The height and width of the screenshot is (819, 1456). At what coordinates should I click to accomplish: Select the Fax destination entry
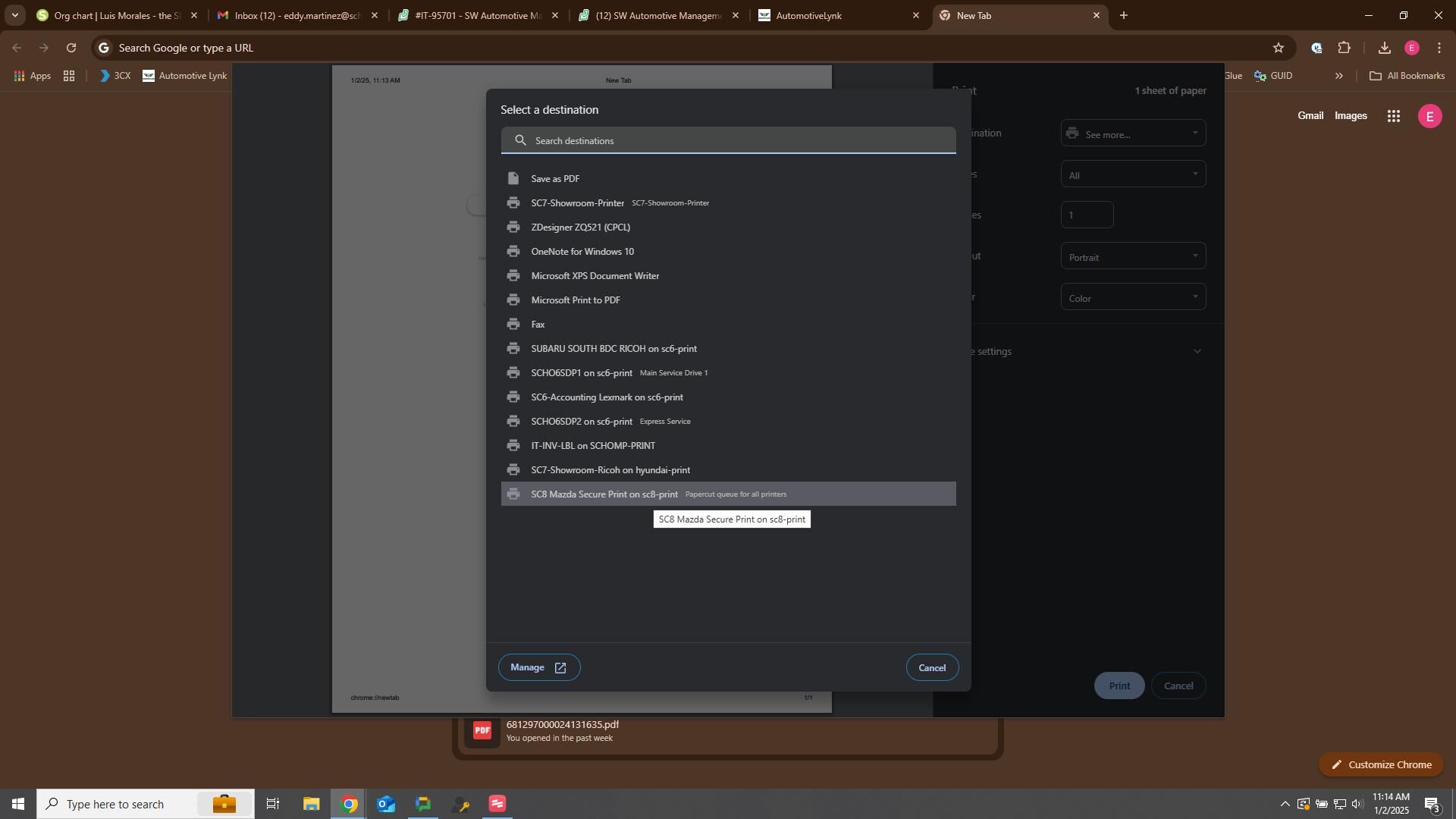coord(538,325)
